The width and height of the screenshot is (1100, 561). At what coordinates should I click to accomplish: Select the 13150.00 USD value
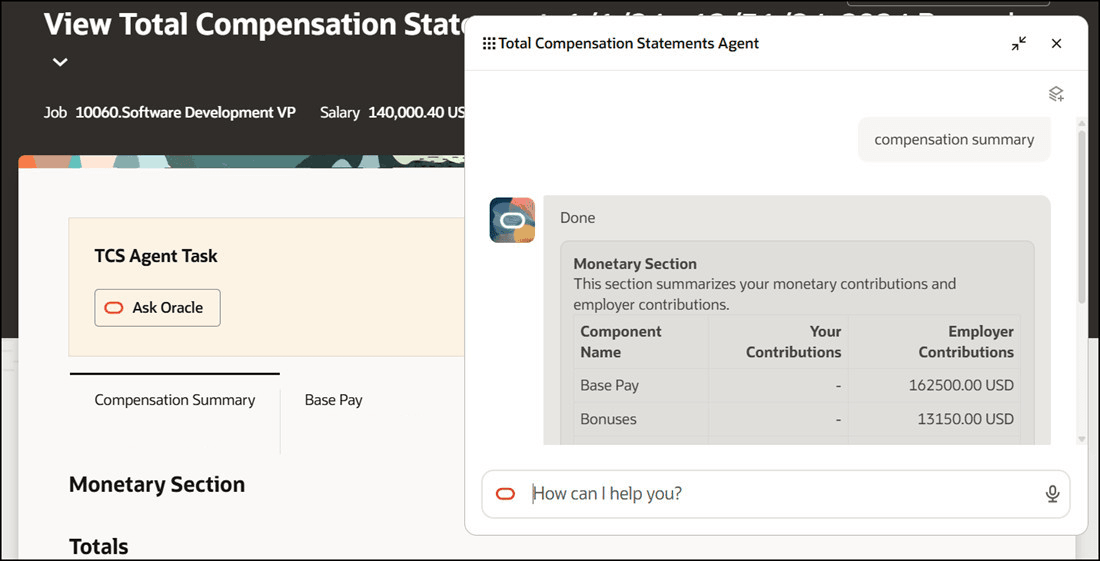(x=965, y=419)
